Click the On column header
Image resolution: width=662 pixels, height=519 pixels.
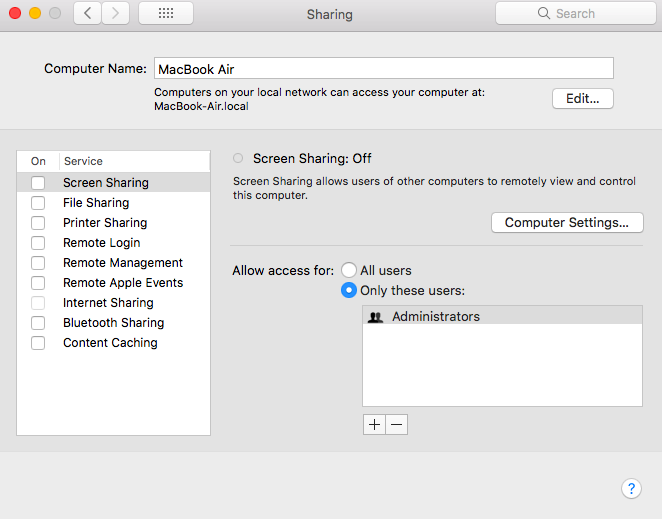point(38,161)
